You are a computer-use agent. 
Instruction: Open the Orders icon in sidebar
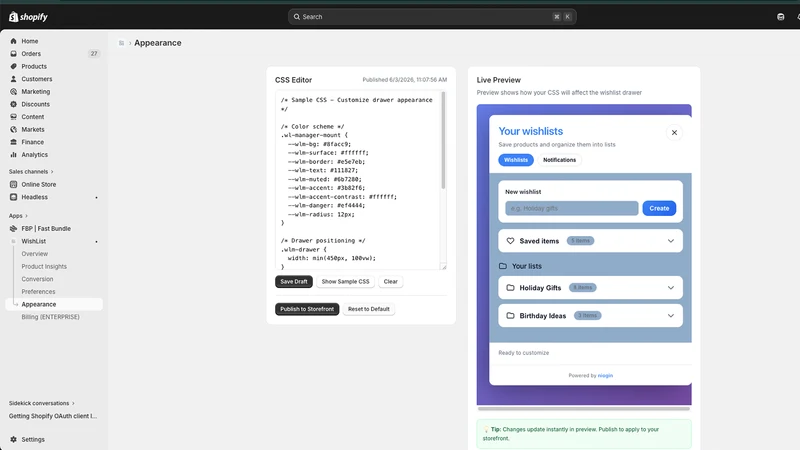click(13, 54)
